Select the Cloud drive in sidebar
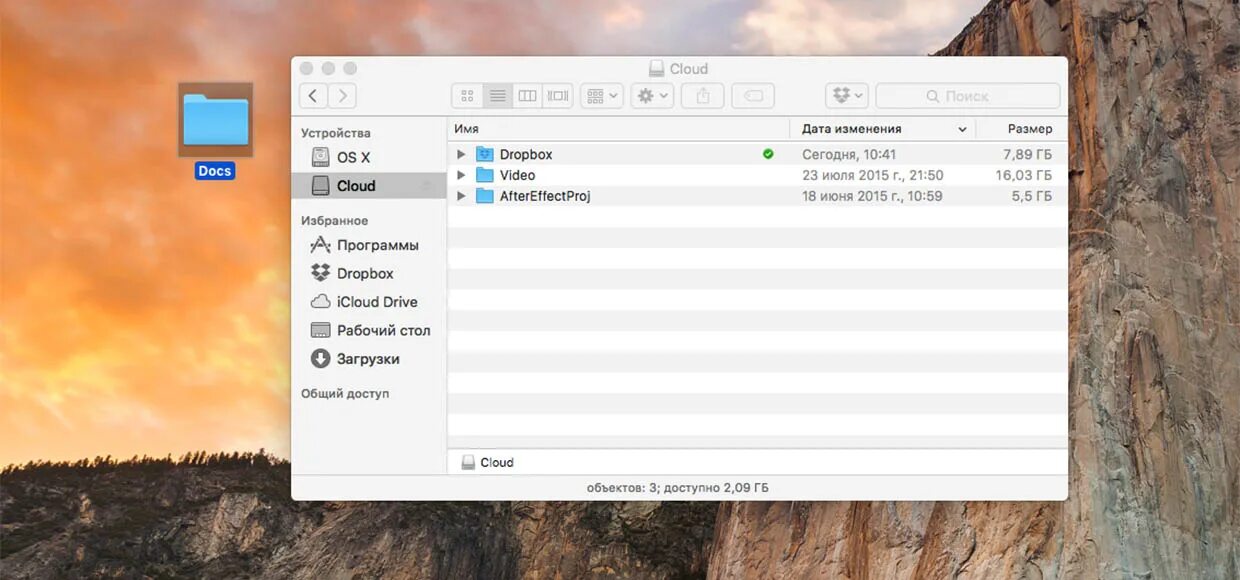The width and height of the screenshot is (1240, 580). 369,185
